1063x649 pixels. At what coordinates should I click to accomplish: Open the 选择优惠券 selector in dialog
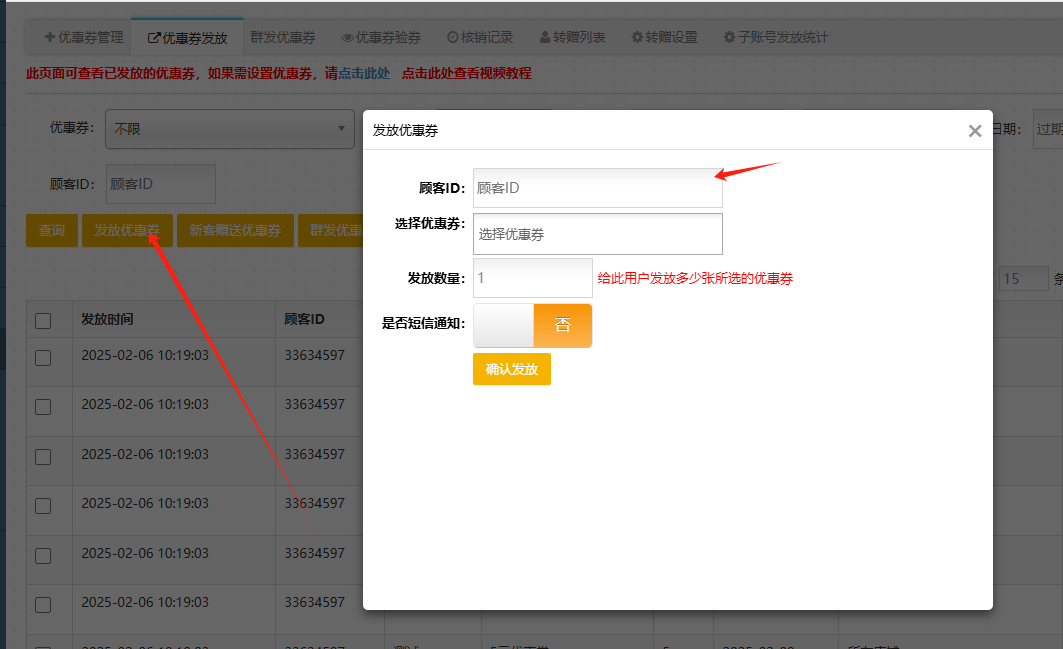coord(597,234)
